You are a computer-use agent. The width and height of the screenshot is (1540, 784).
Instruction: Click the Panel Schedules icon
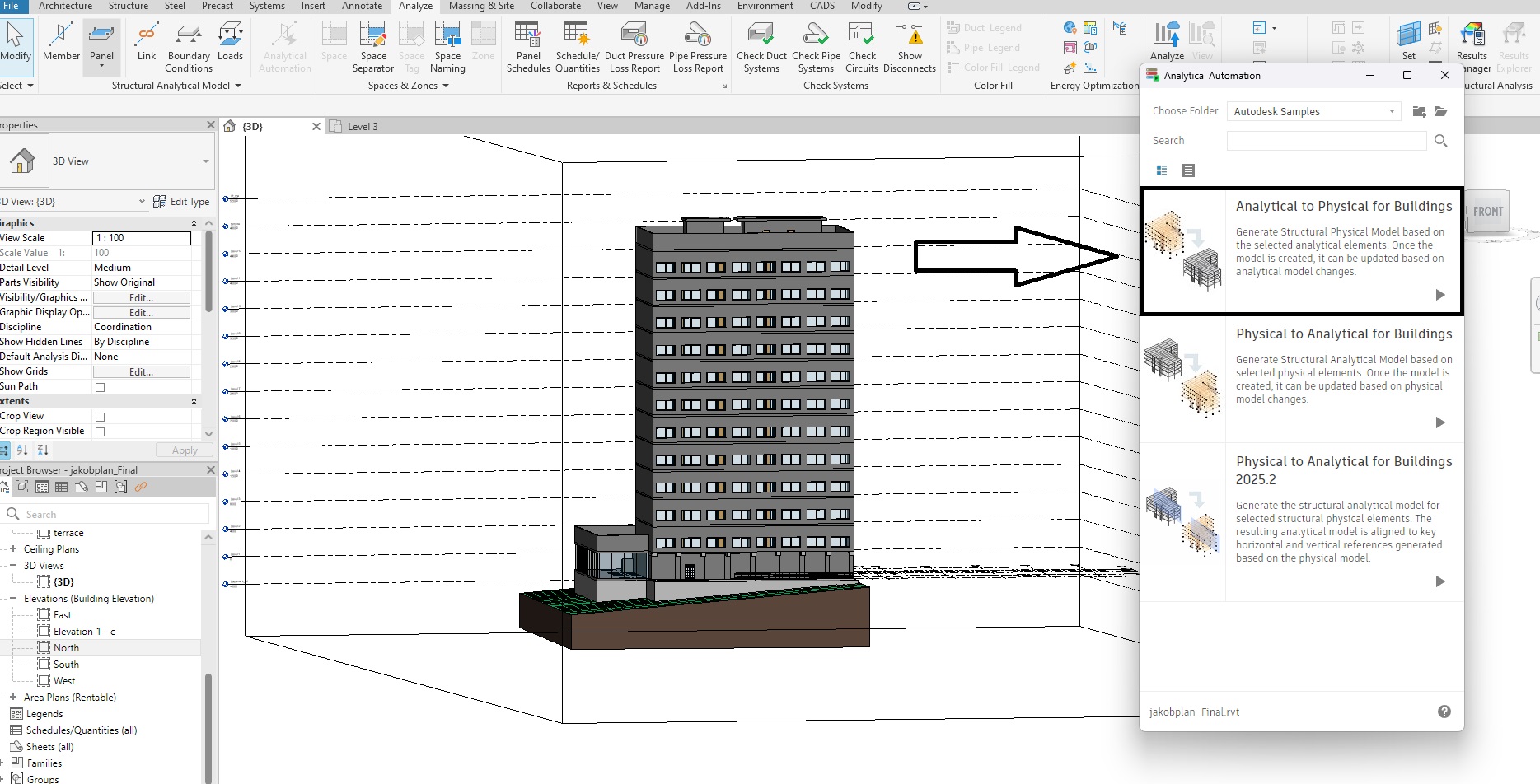point(527,37)
